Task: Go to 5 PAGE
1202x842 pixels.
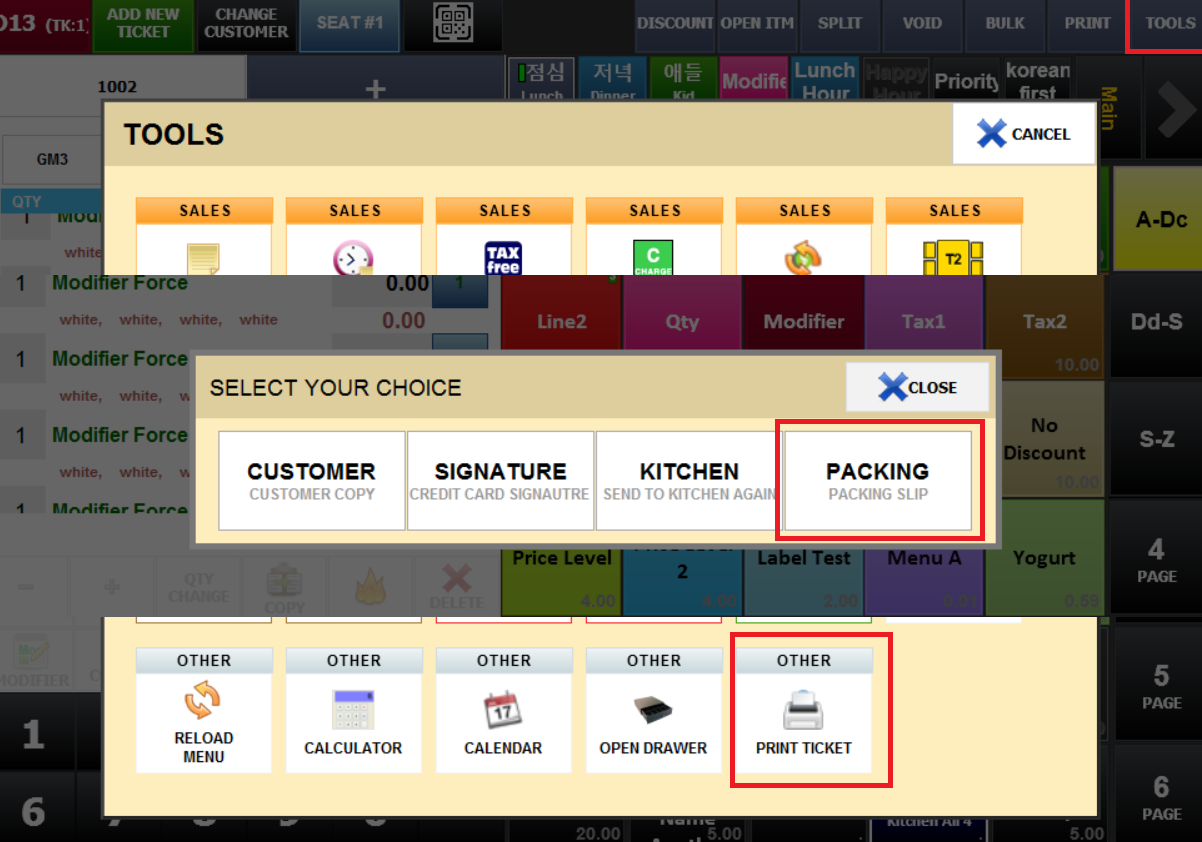Action: (1161, 685)
